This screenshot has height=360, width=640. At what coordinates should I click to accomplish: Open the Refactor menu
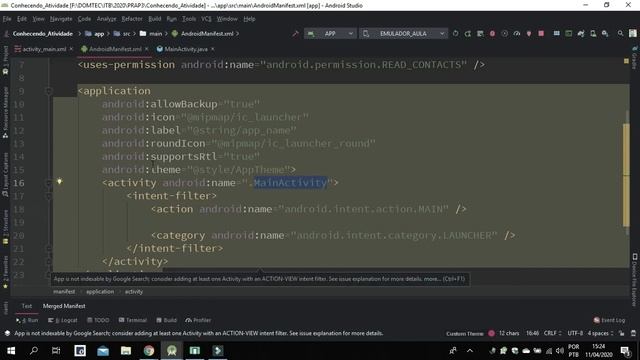click(132, 19)
